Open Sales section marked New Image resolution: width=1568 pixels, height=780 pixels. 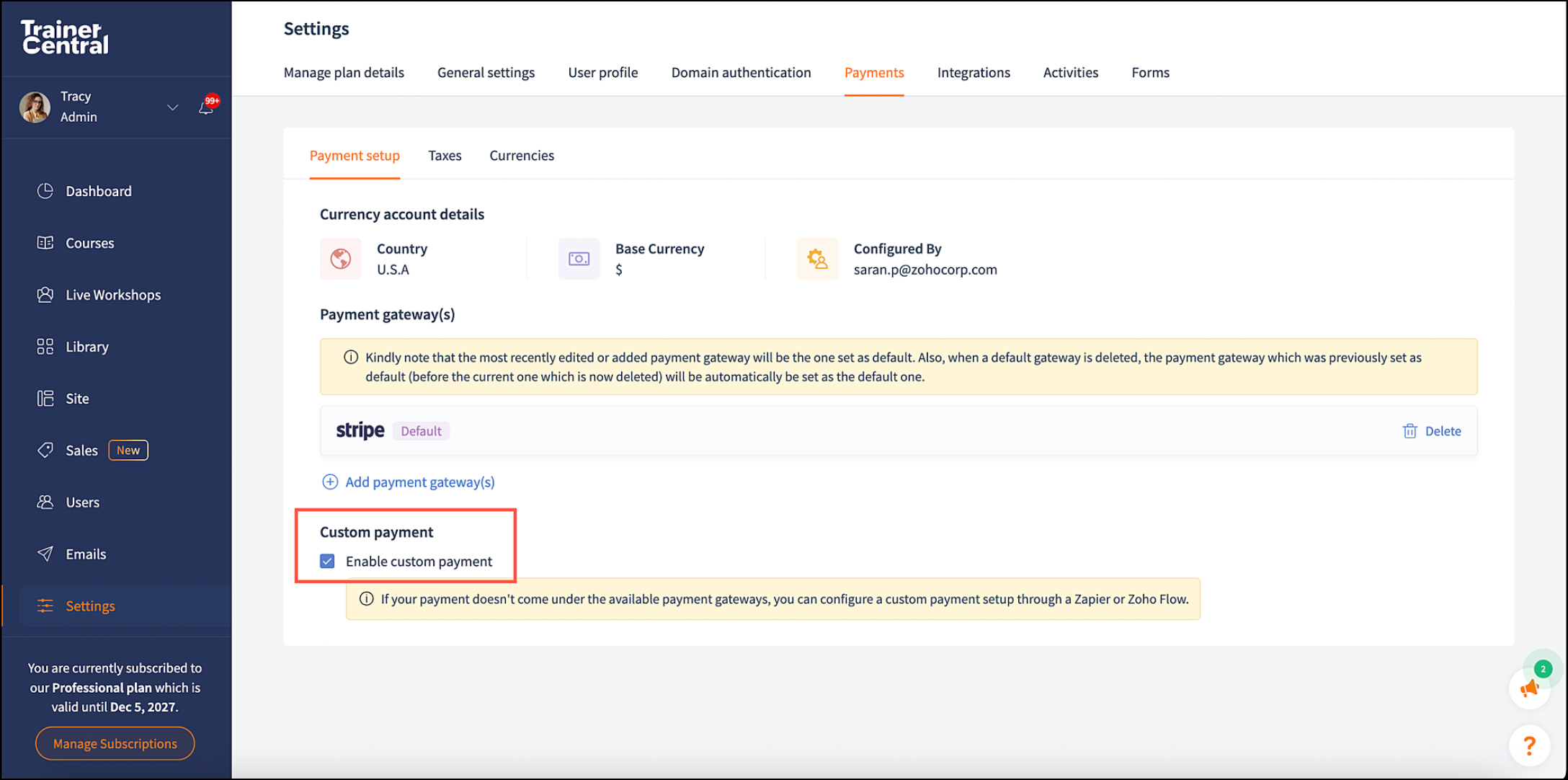(81, 451)
